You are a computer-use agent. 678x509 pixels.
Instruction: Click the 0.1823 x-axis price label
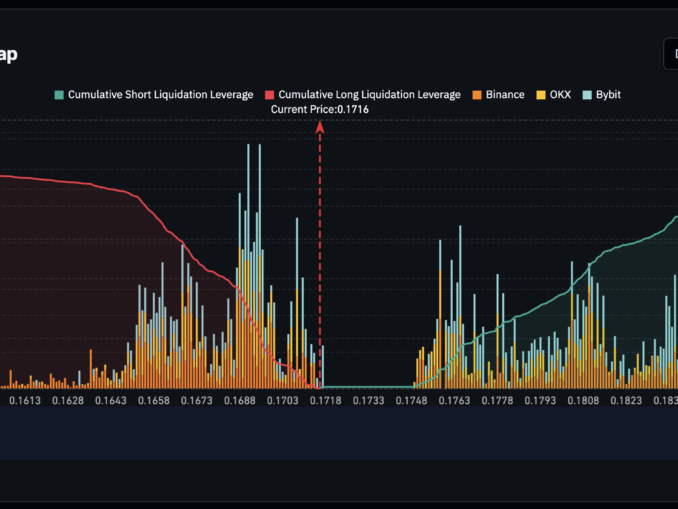click(x=627, y=401)
